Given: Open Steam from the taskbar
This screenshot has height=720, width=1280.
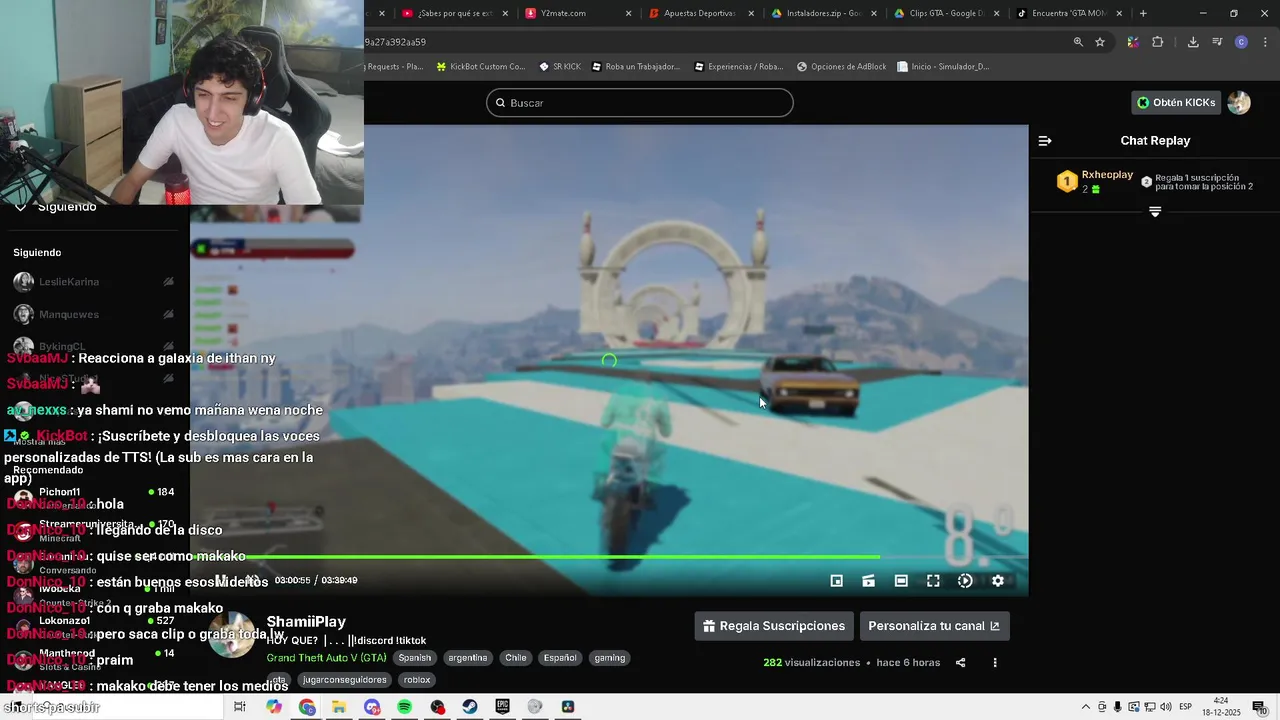Looking at the screenshot, I should pos(470,707).
